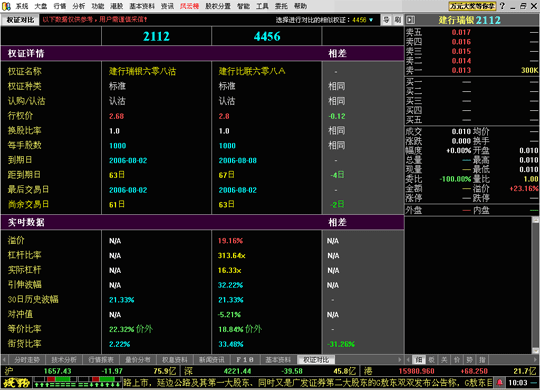Click the green-red market breadth indicator bar
Screen dimensions: 540x390
tap(78, 382)
